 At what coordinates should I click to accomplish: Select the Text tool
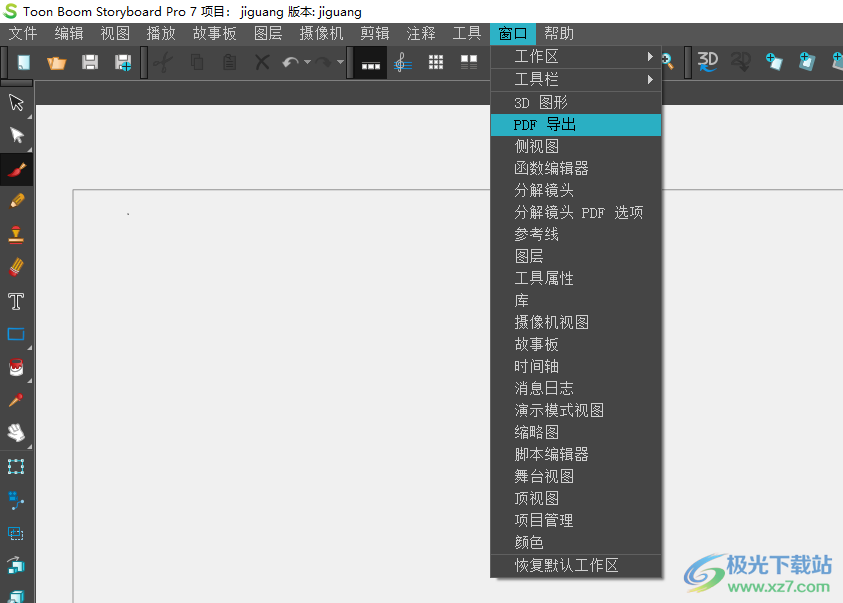[16, 301]
